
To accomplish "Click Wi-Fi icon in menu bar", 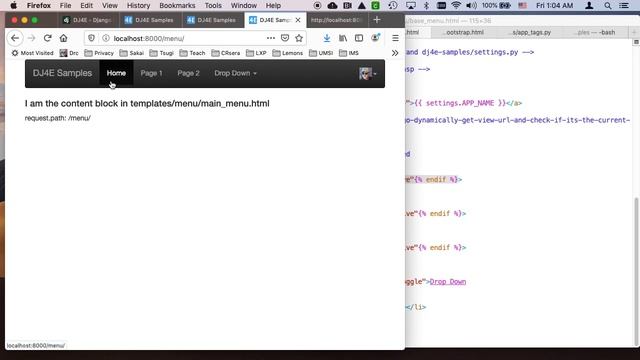I will click(x=456, y=6).
